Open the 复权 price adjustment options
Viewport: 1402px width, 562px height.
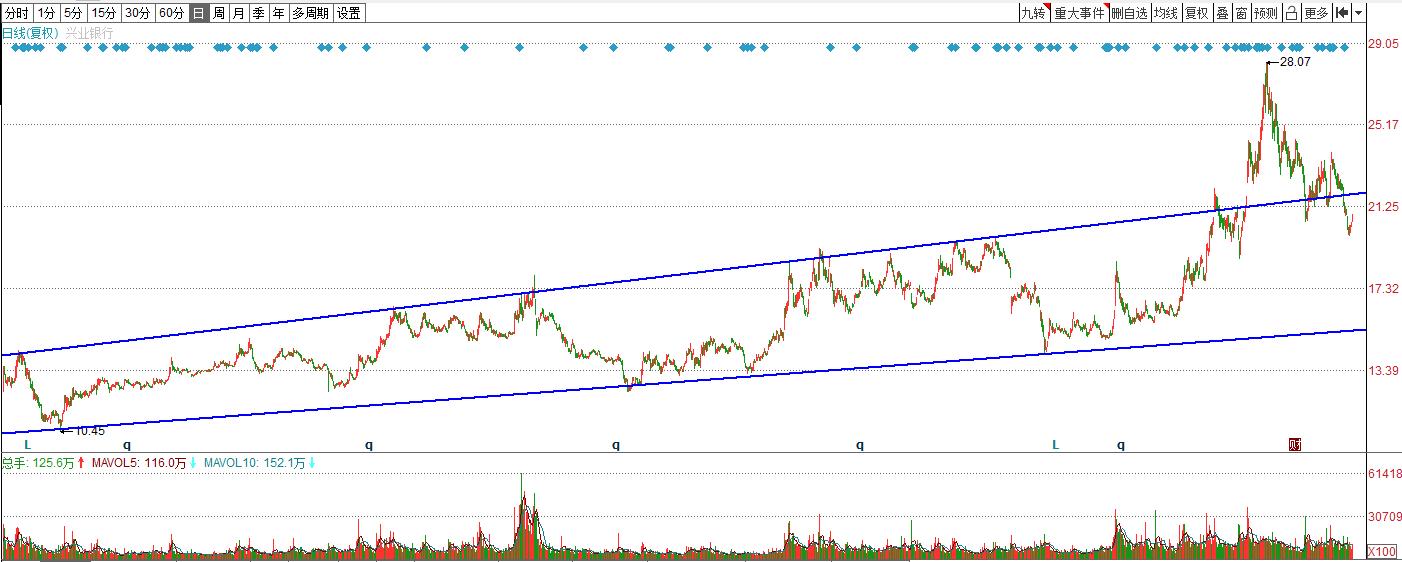pyautogui.click(x=1196, y=13)
